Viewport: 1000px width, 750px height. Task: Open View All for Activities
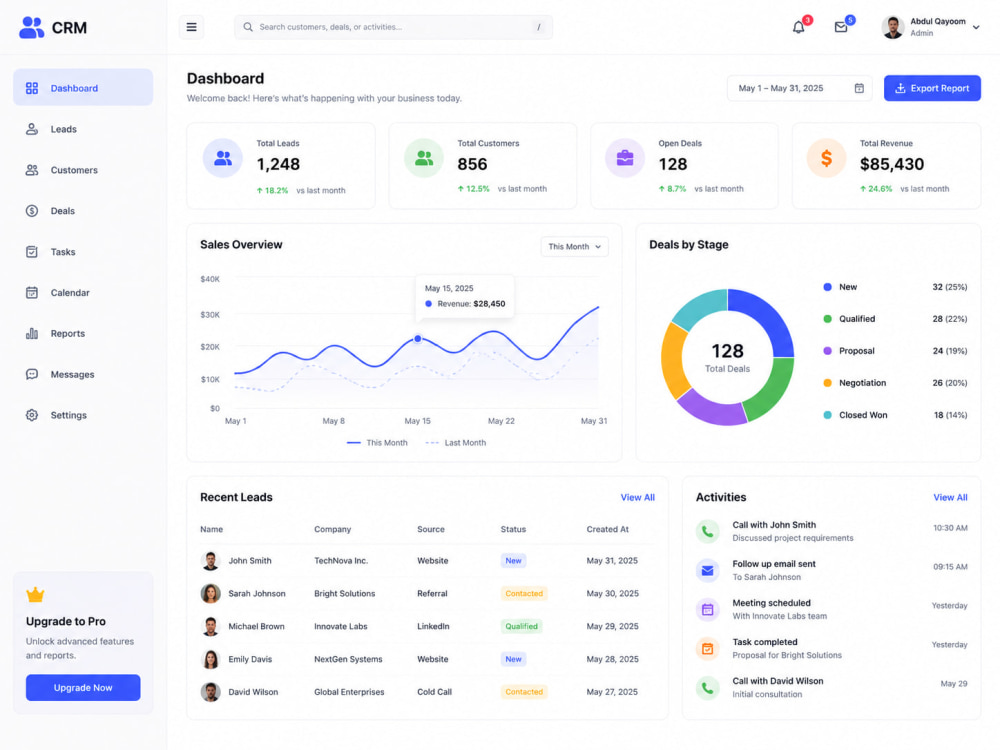coord(950,497)
